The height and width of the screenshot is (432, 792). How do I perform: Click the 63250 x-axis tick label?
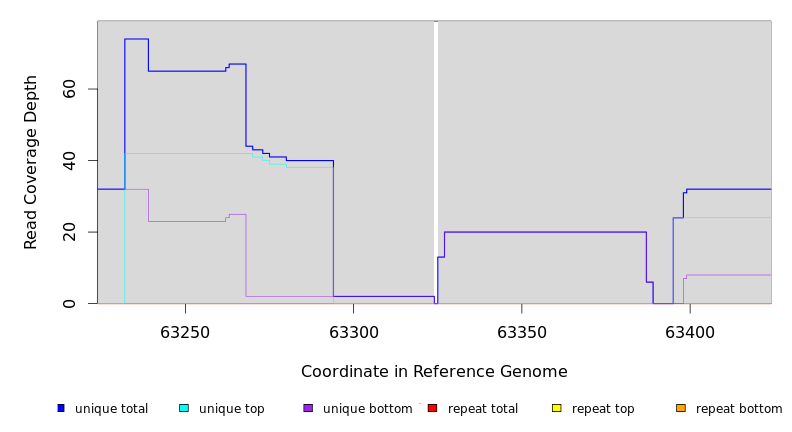[x=185, y=332]
